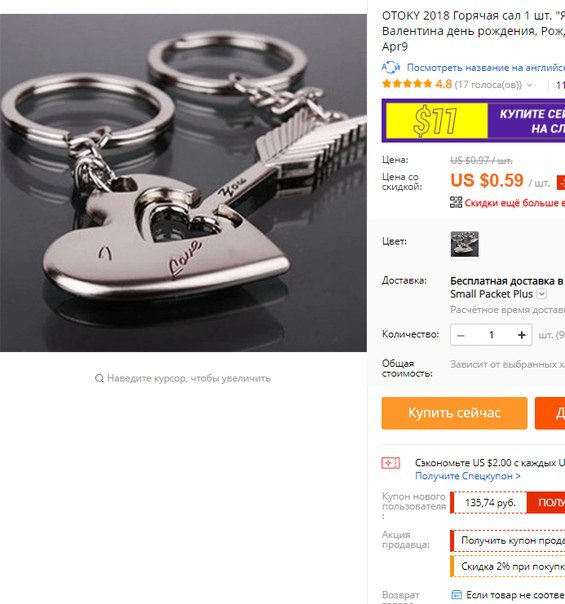The height and width of the screenshot is (604, 565).
Task: Click the main keychain product image
Action: coord(183,183)
